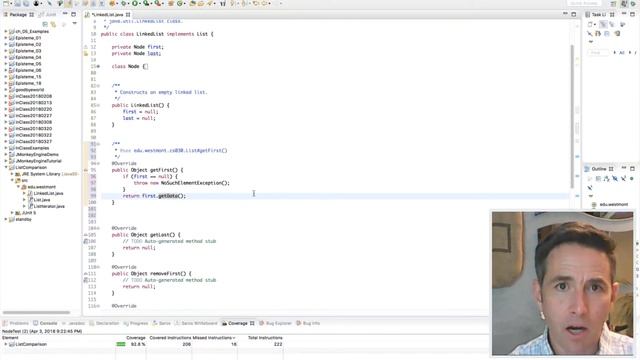Expand the goodbyeworld project
Viewport: 640px width, 360px height.
click(x=6, y=90)
